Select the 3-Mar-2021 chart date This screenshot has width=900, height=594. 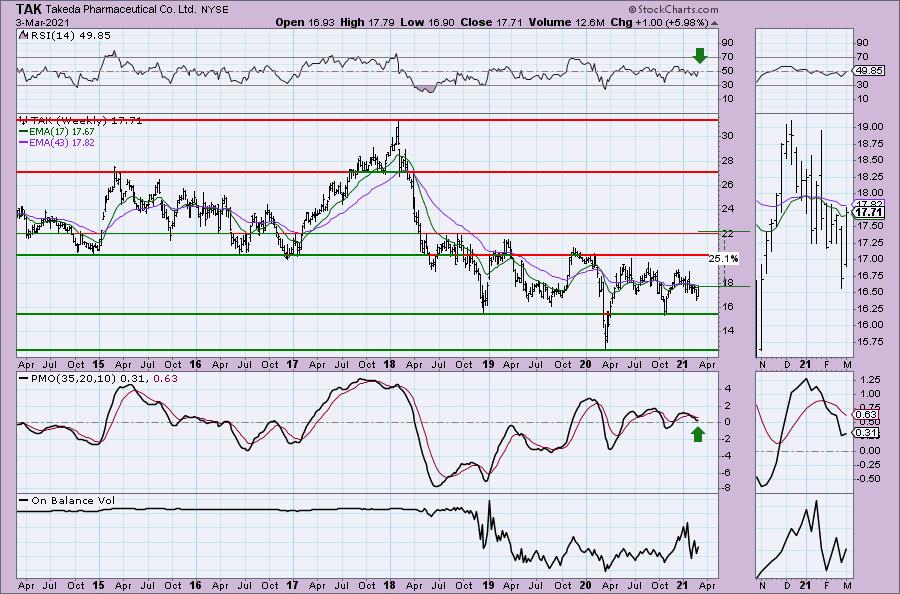point(43,22)
